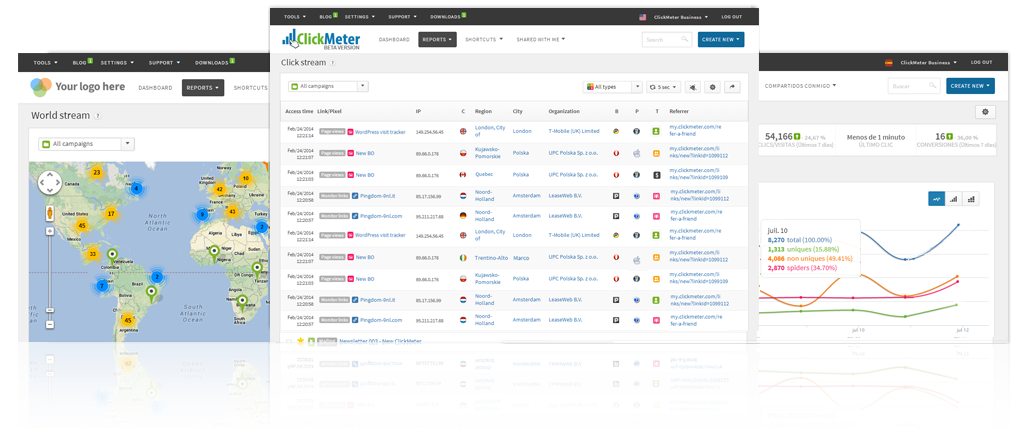Click the Search field in center window
The image size is (1026, 428).
[665, 39]
